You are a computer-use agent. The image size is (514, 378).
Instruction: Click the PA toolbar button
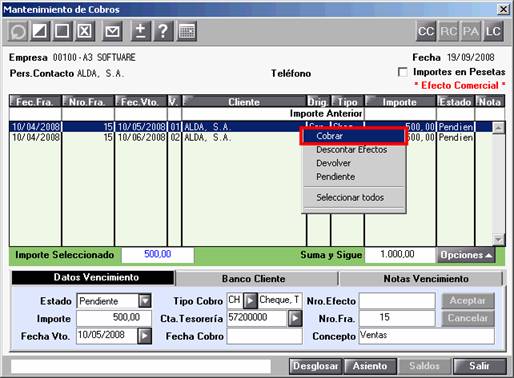(471, 31)
